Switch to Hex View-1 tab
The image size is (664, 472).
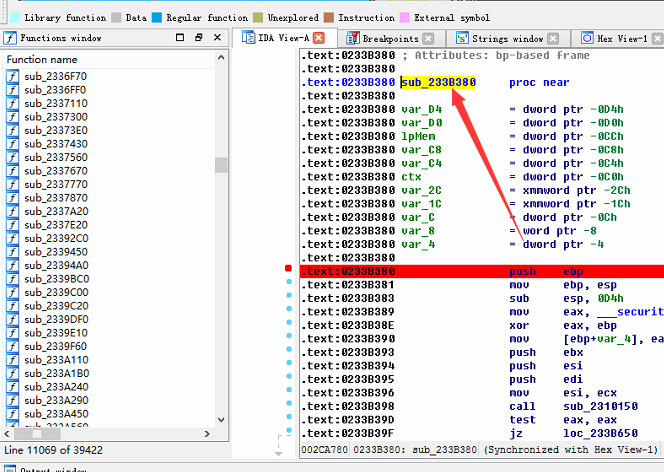(x=622, y=39)
